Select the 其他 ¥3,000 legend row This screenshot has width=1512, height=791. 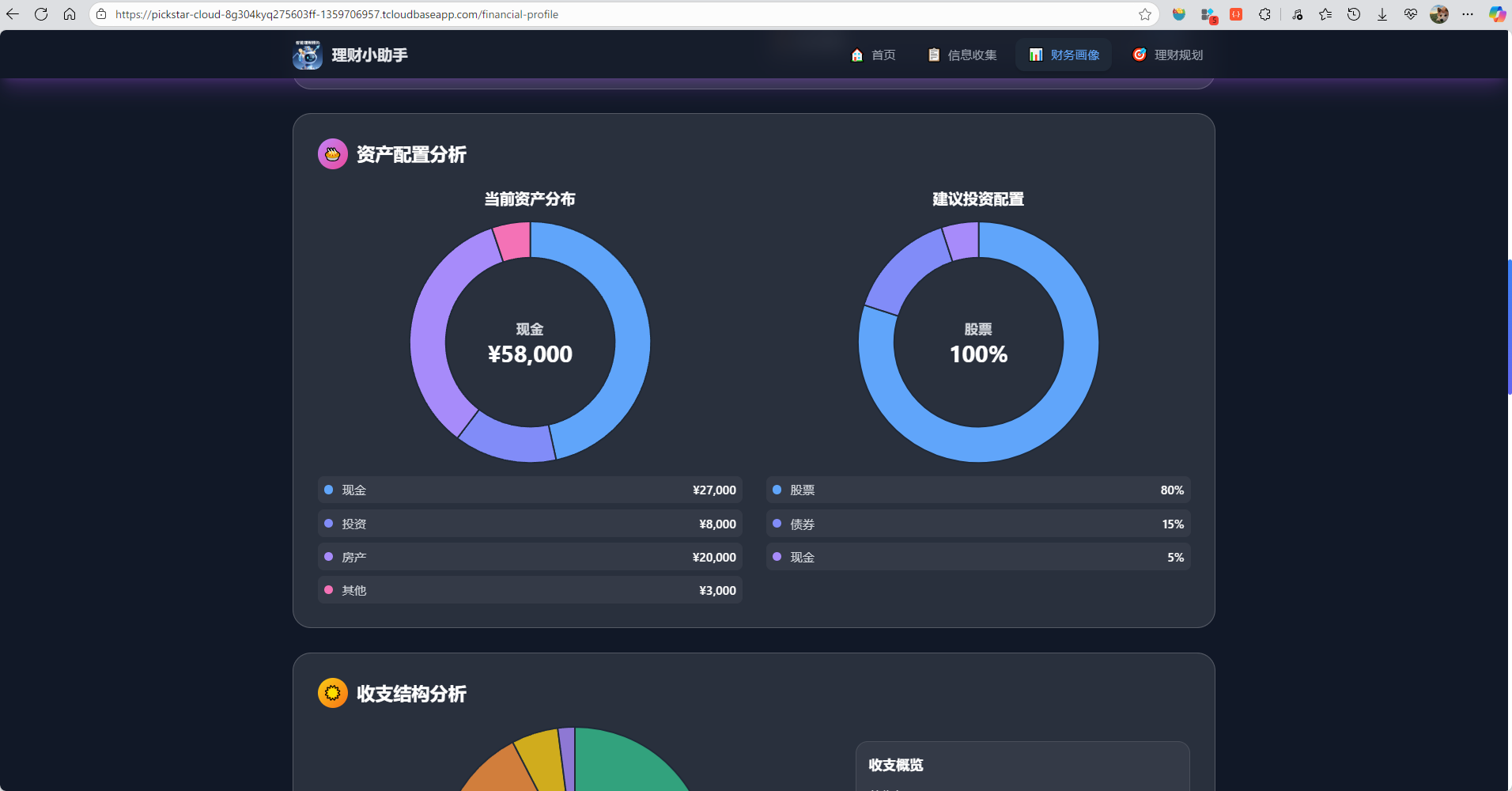[530, 590]
